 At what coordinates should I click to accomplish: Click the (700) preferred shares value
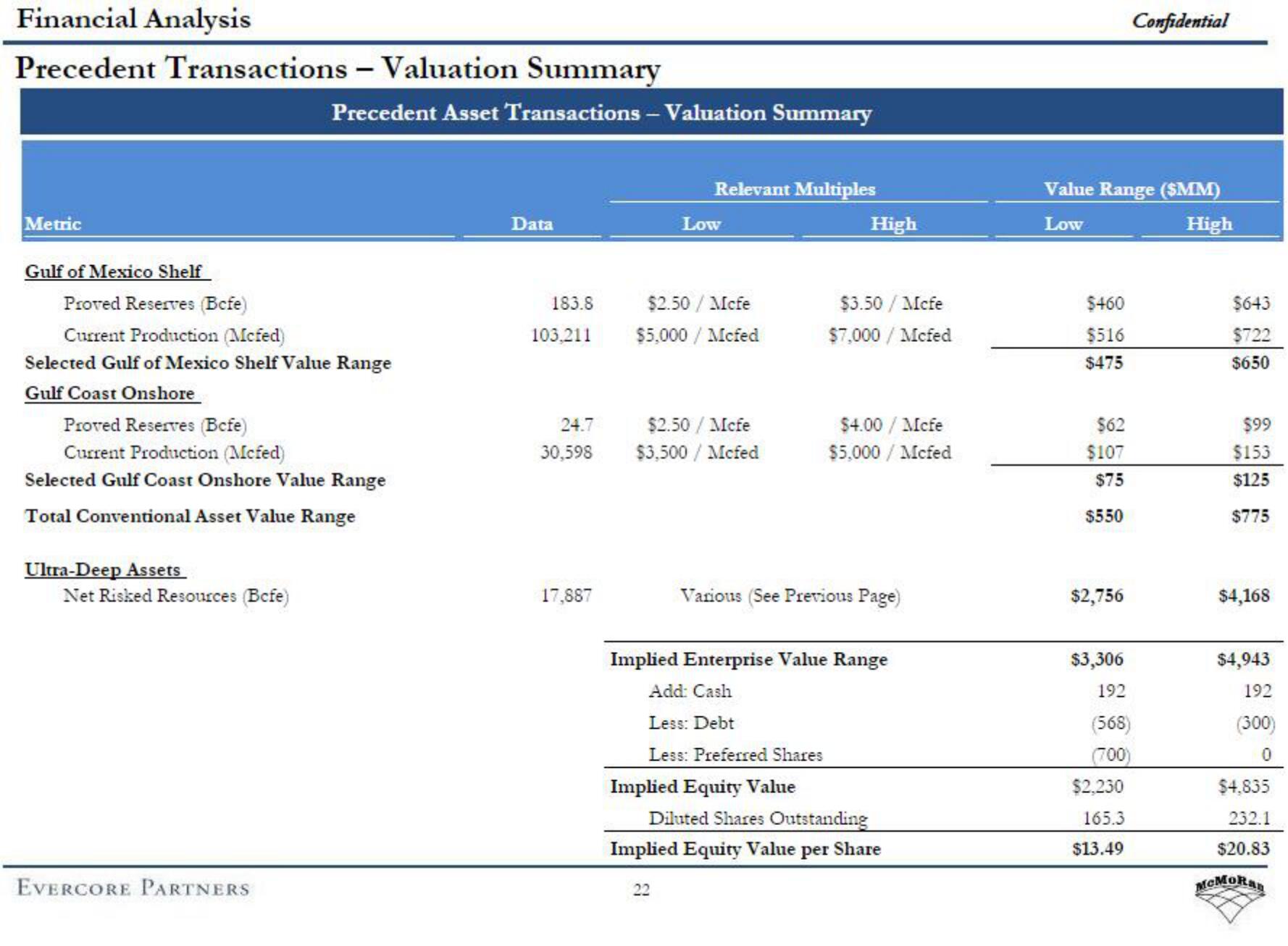coord(1111,755)
